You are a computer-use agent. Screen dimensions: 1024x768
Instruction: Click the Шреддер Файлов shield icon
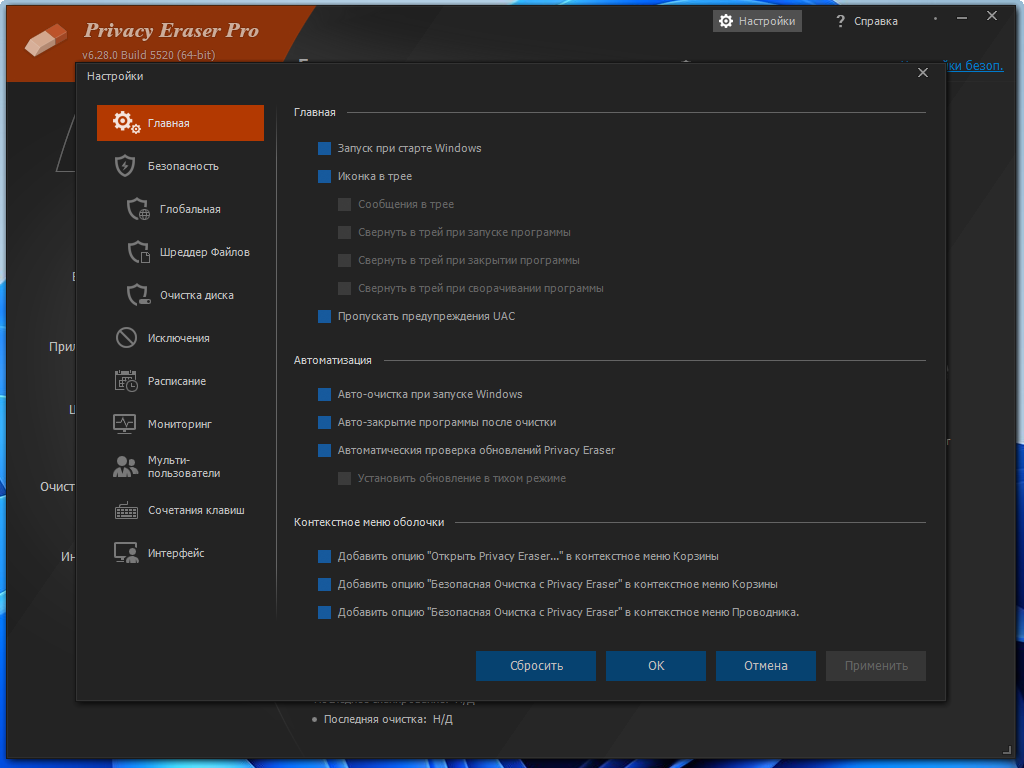pyautogui.click(x=138, y=252)
